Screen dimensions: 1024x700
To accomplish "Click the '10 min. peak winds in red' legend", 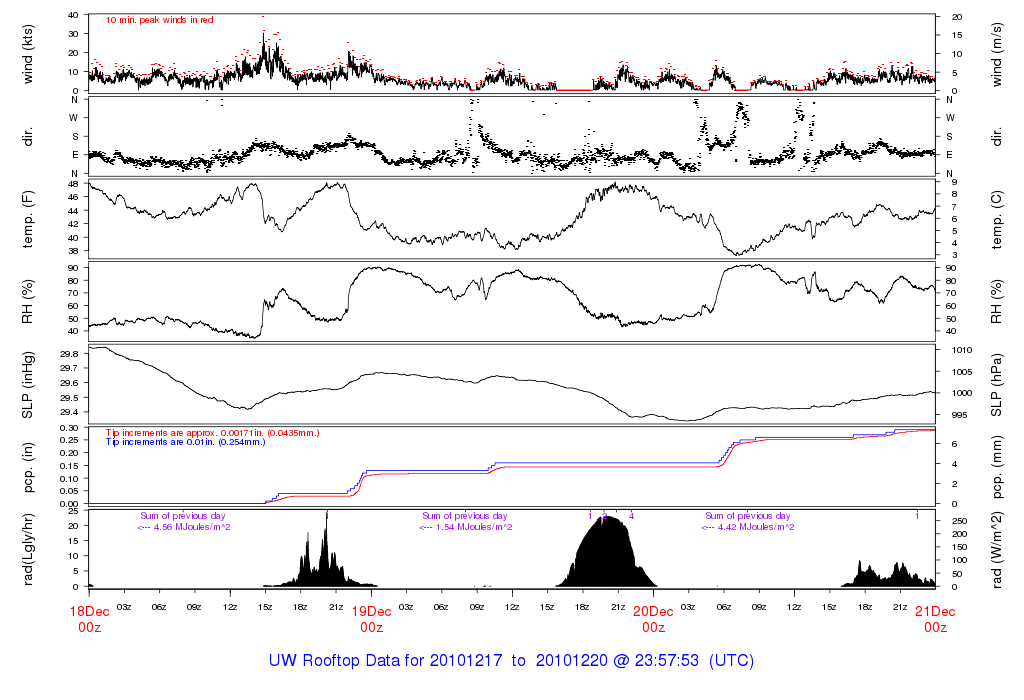I will (x=159, y=20).
